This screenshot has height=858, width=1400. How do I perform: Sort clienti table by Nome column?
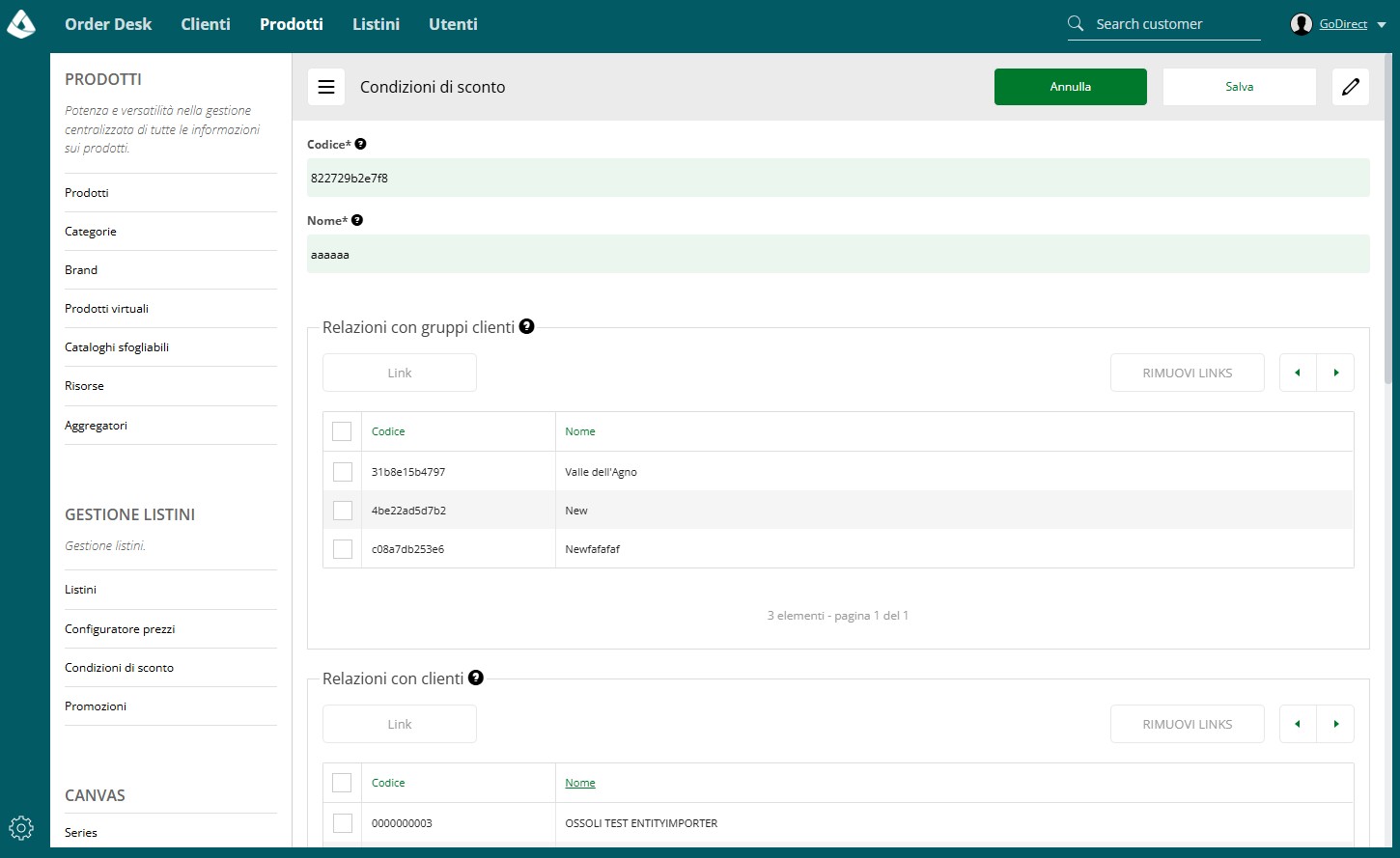[x=580, y=783]
